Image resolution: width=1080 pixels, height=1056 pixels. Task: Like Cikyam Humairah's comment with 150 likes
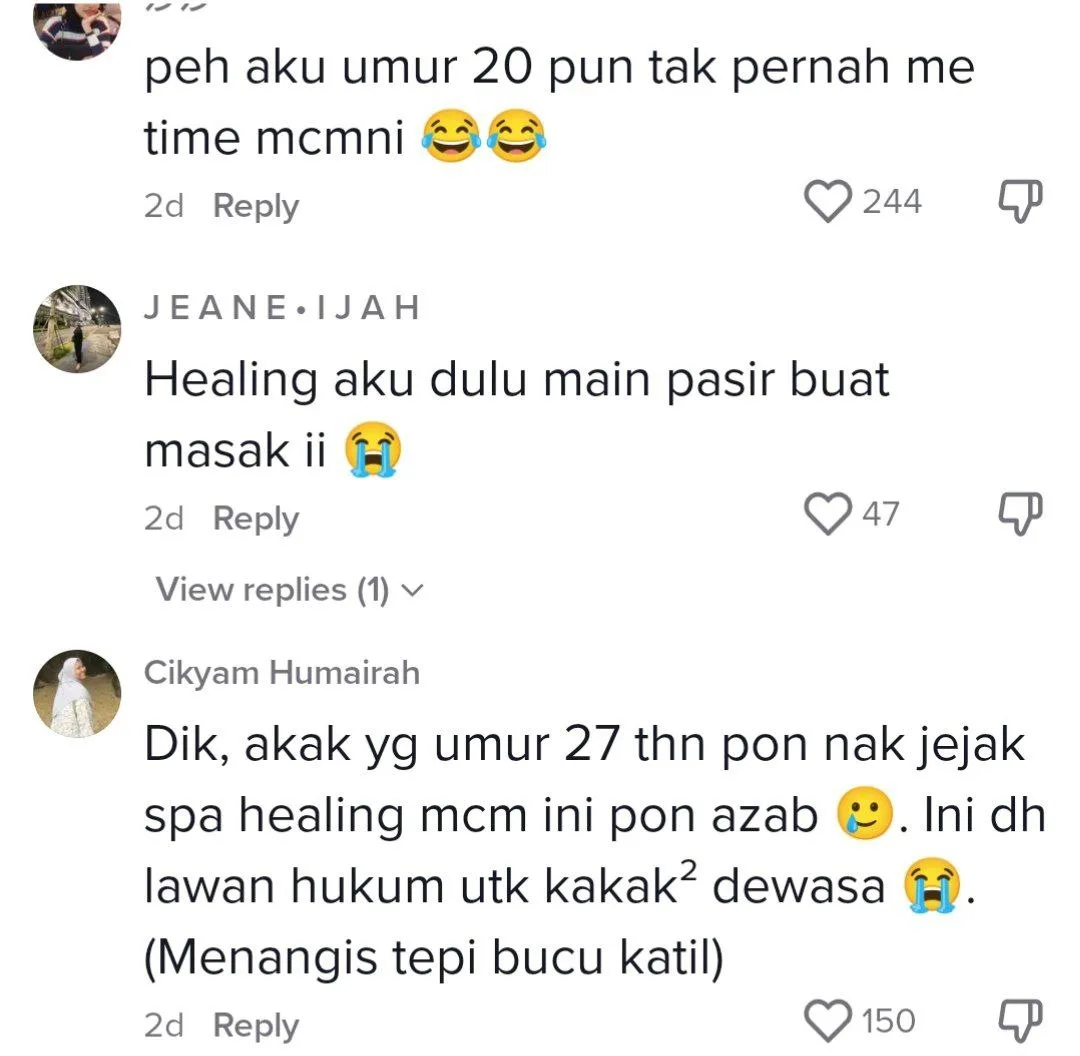pyautogui.click(x=827, y=1021)
